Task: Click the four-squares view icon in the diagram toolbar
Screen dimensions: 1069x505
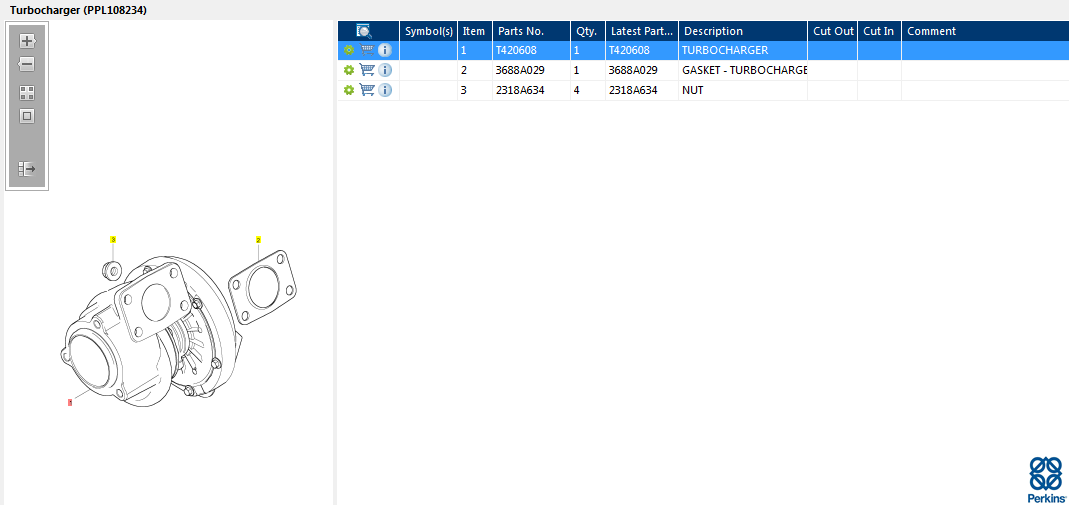Action: pyautogui.click(x=27, y=93)
